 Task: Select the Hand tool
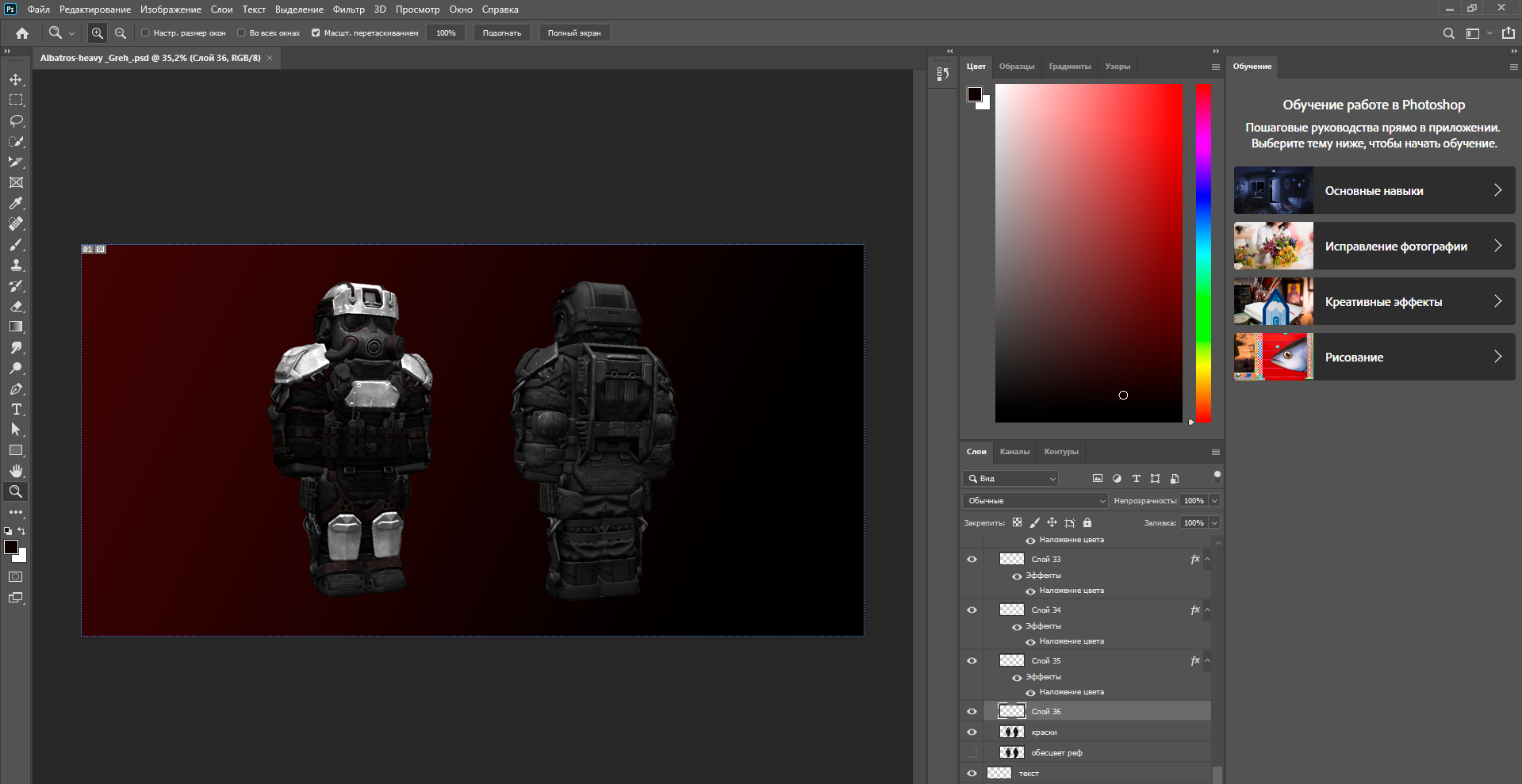tap(16, 471)
